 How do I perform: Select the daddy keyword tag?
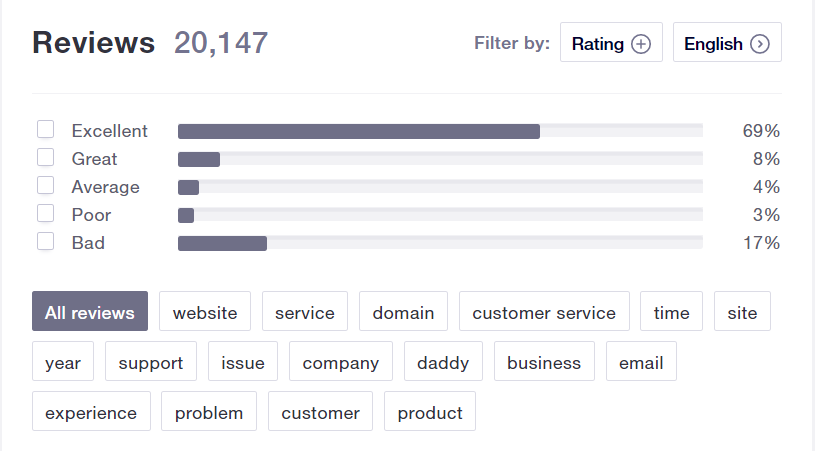pyautogui.click(x=443, y=362)
